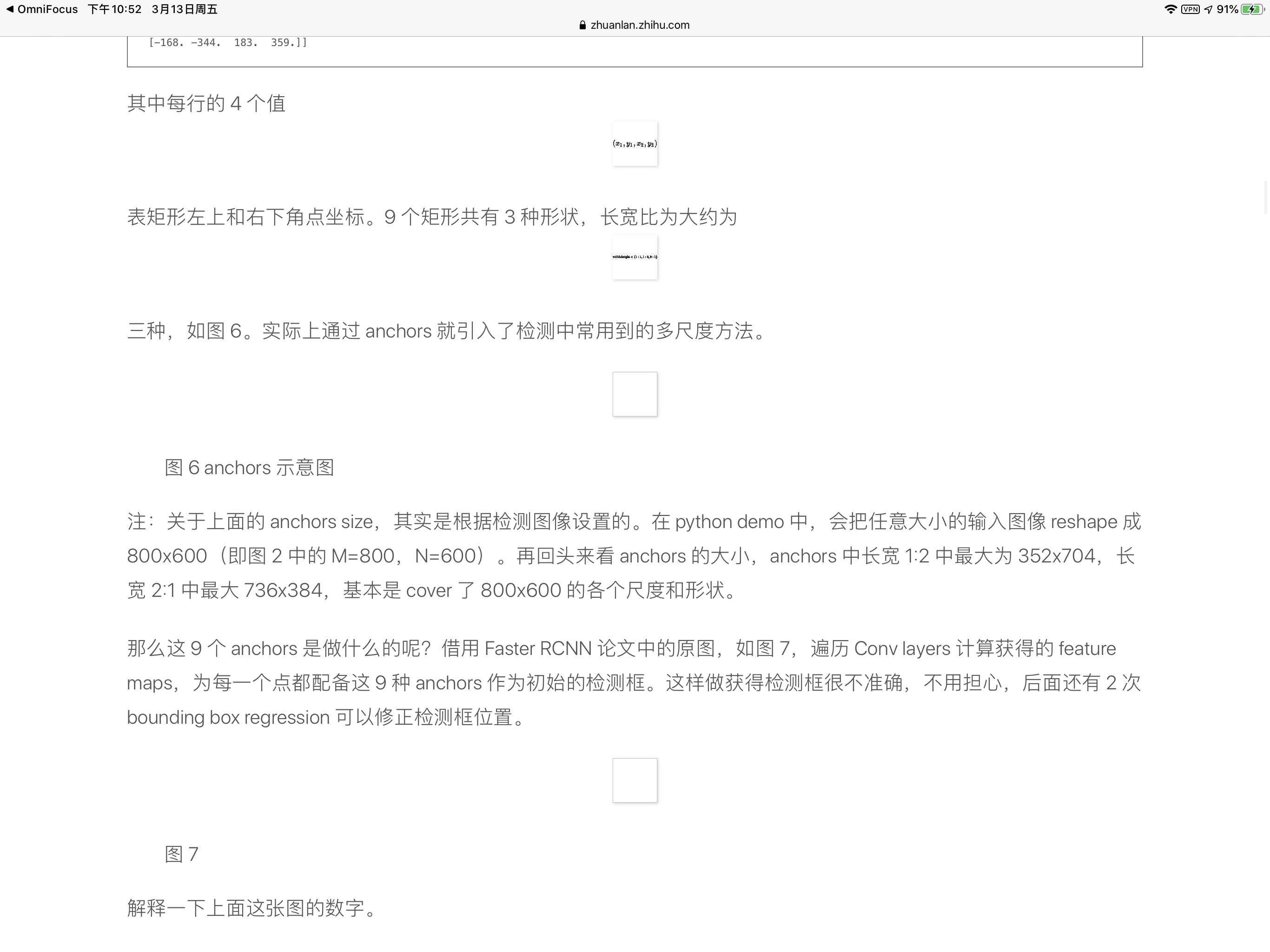Open the broken image above 图 7 caption
1270x952 pixels.
click(x=635, y=781)
